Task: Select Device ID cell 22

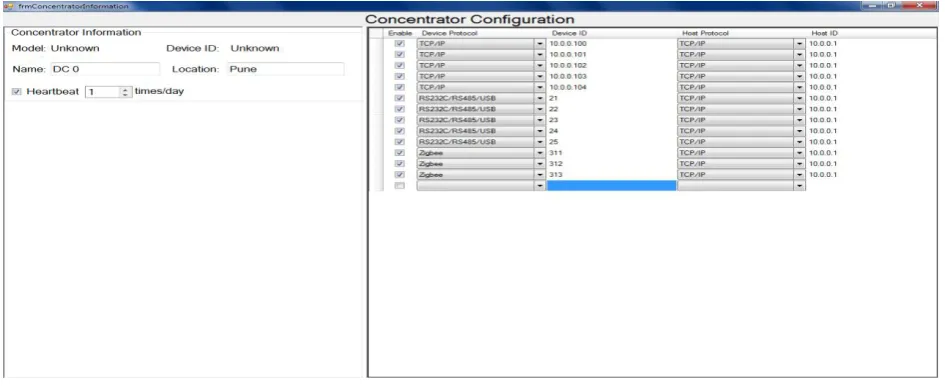Action: point(611,109)
